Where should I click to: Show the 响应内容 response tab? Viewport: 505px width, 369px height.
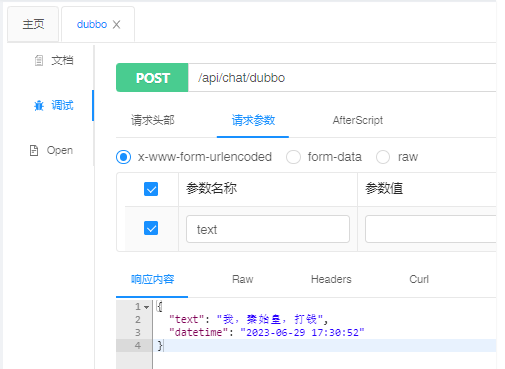point(152,279)
